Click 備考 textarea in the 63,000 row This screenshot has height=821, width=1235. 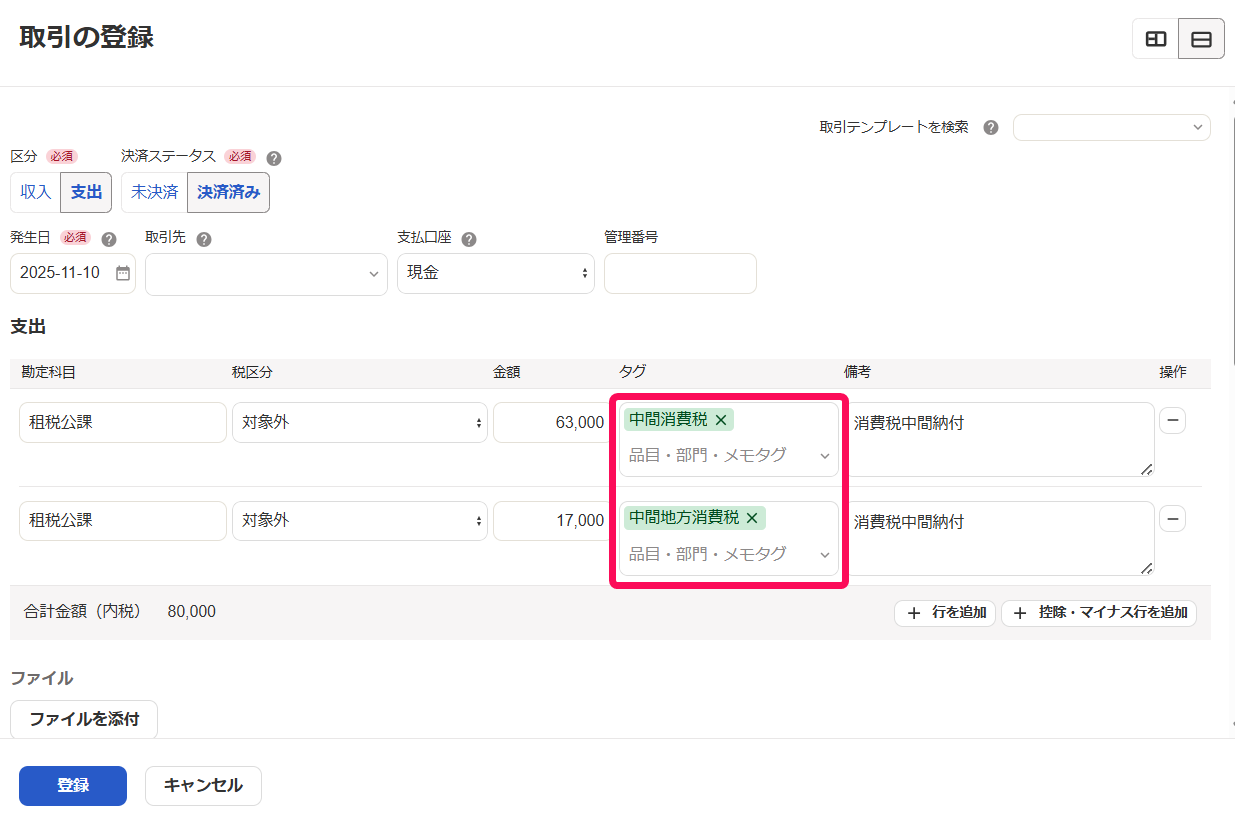999,439
